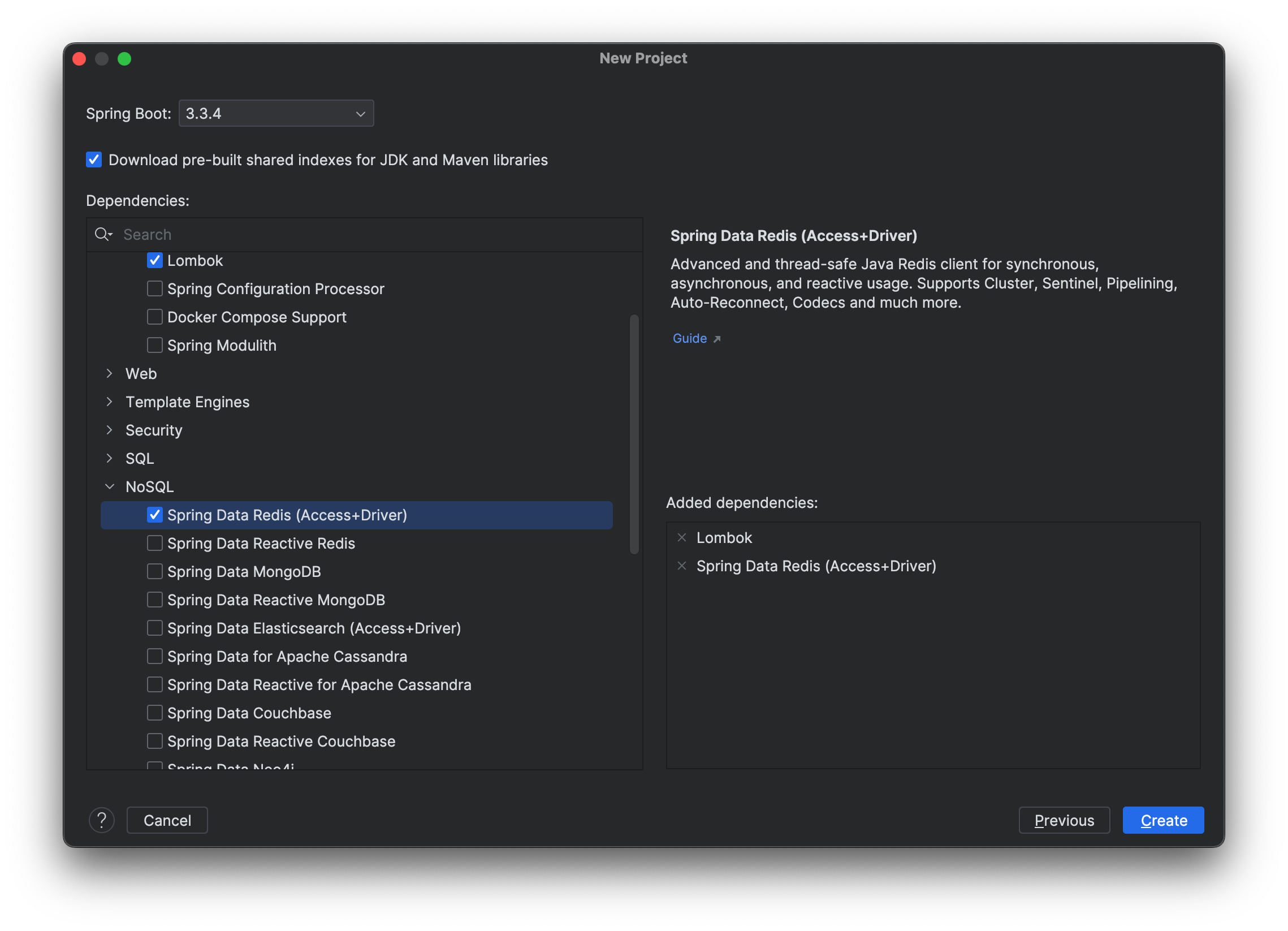Click the dependencies list vertical scrollbar
The image size is (1288, 931).
pos(634,434)
